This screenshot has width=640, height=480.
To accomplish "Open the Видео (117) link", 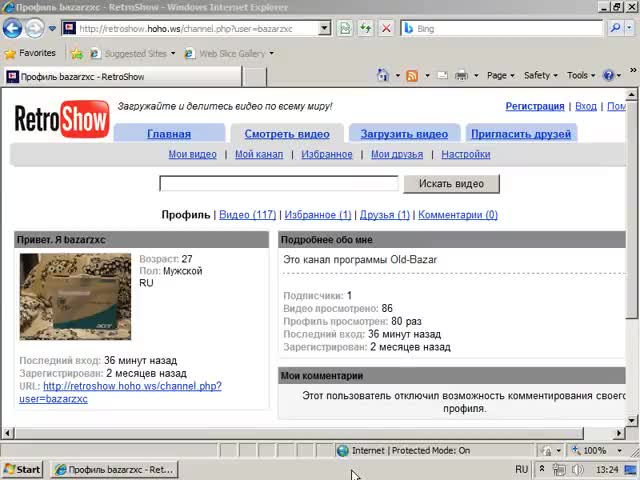I will [x=247, y=214].
